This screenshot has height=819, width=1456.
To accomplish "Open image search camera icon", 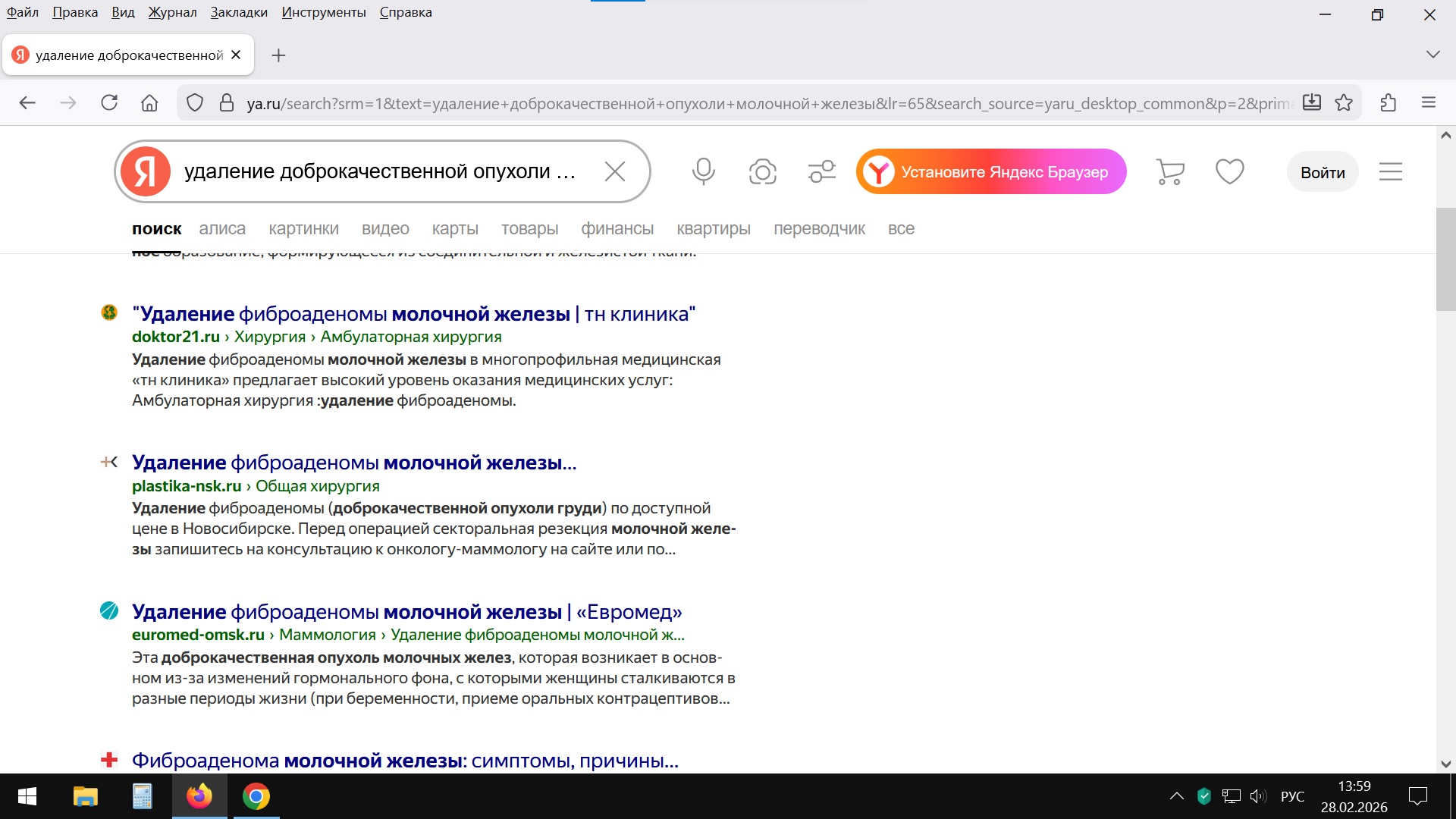I will [762, 171].
